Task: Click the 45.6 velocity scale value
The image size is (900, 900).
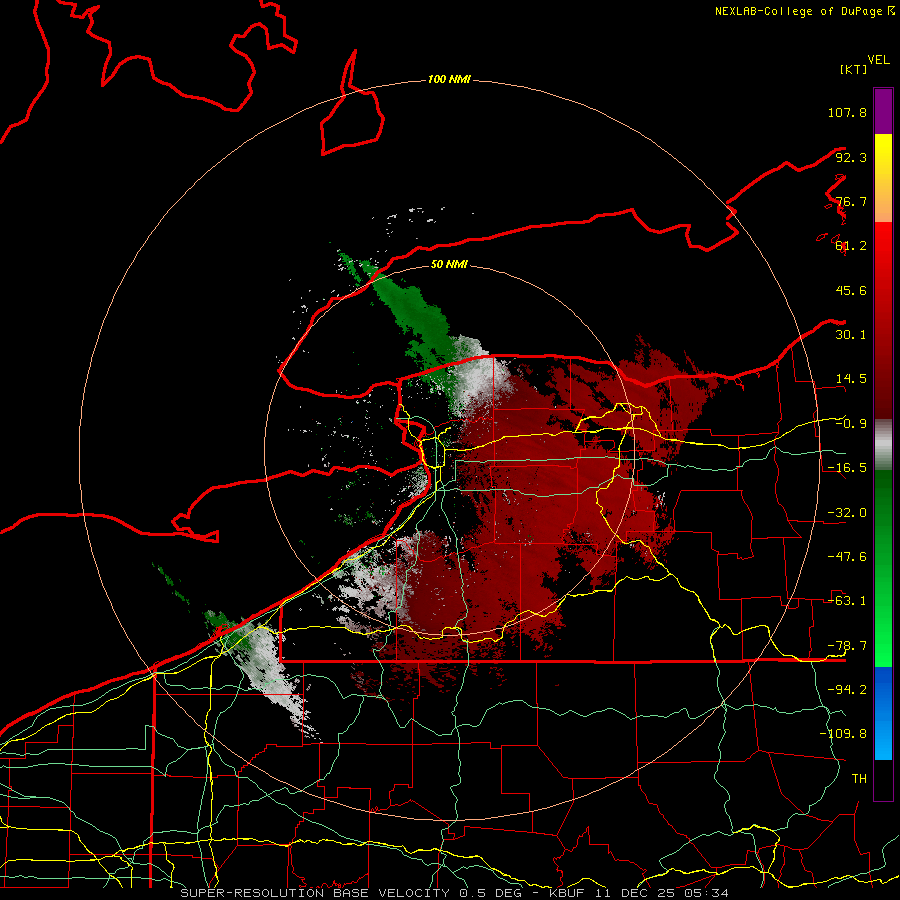Action: (851, 290)
